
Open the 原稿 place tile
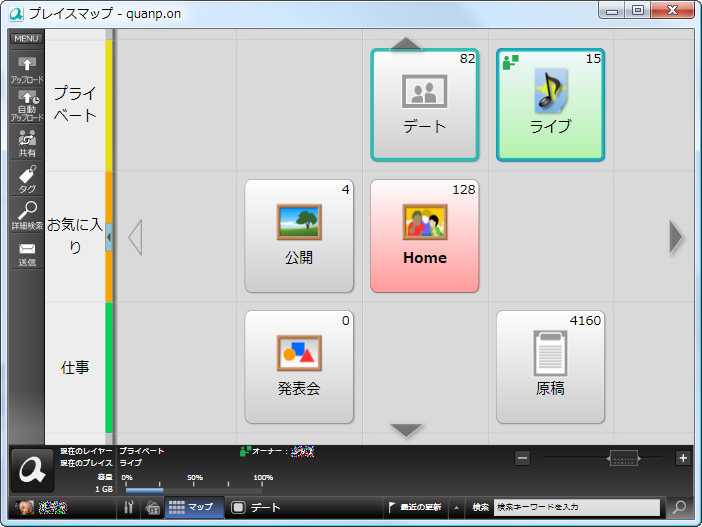point(550,367)
